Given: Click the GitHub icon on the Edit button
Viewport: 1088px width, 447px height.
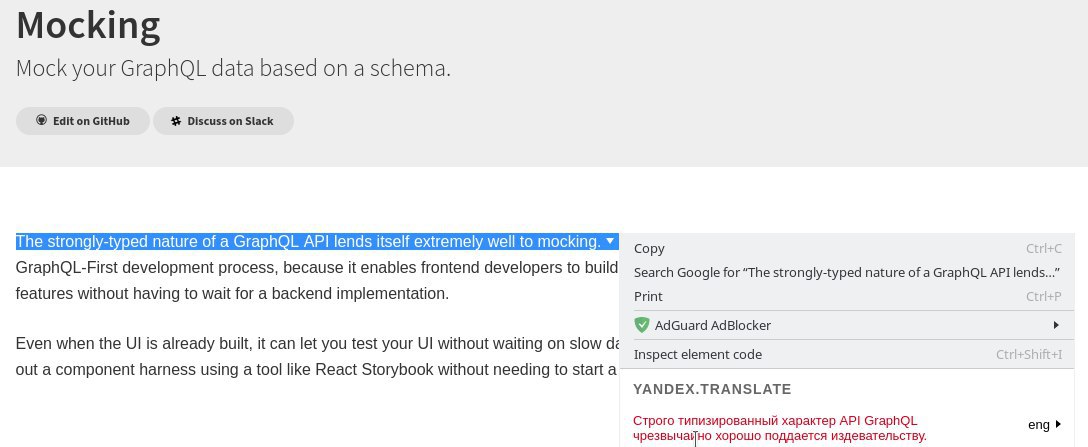Looking at the screenshot, I should click(42, 120).
